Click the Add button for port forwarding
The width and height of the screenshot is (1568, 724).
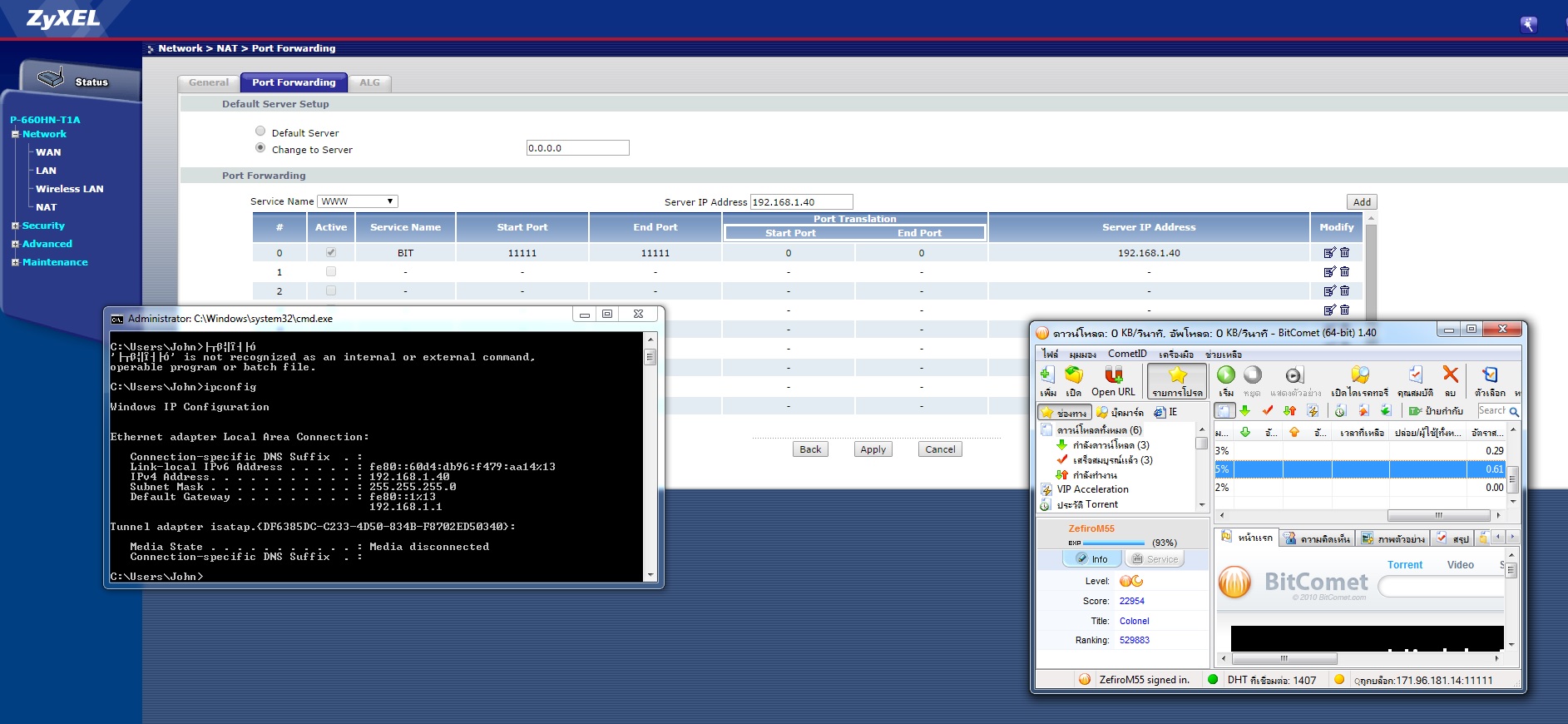[1362, 201]
